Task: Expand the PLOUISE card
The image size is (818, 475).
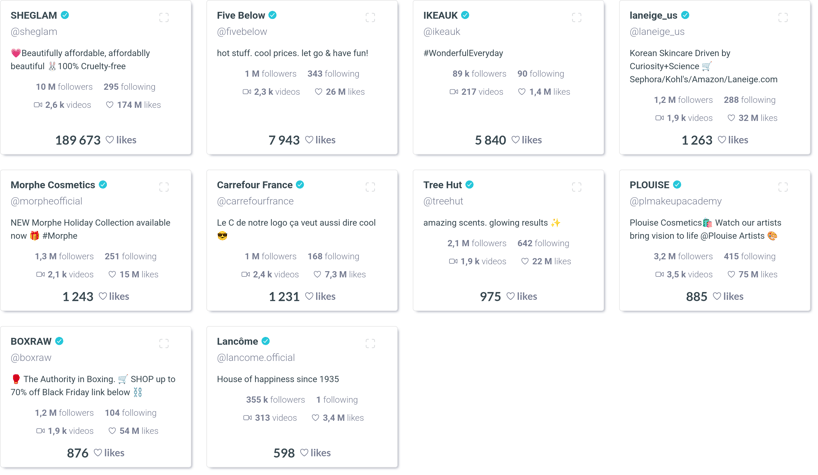Action: pyautogui.click(x=783, y=187)
